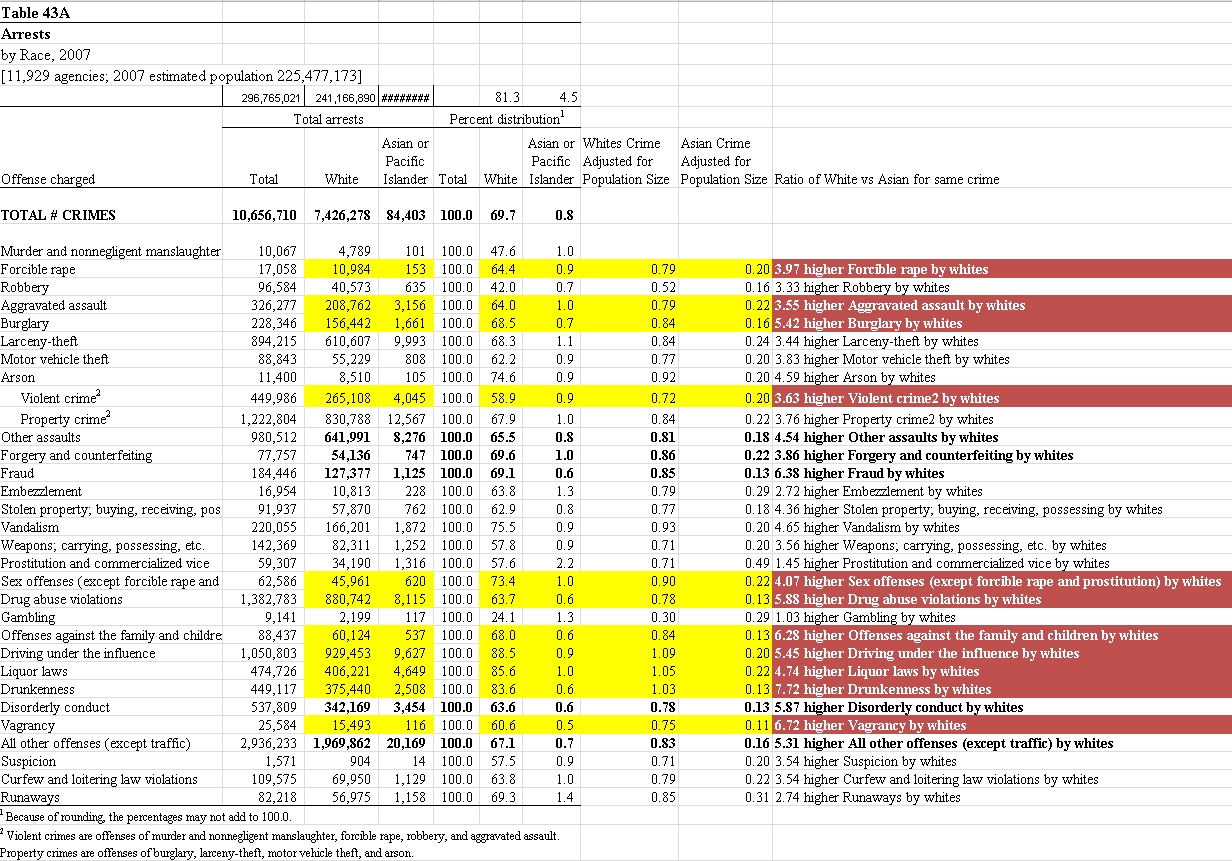Select '3.97 higher Forcible rape by whites'
Viewport: 1232px width, 861px height.
click(x=881, y=269)
